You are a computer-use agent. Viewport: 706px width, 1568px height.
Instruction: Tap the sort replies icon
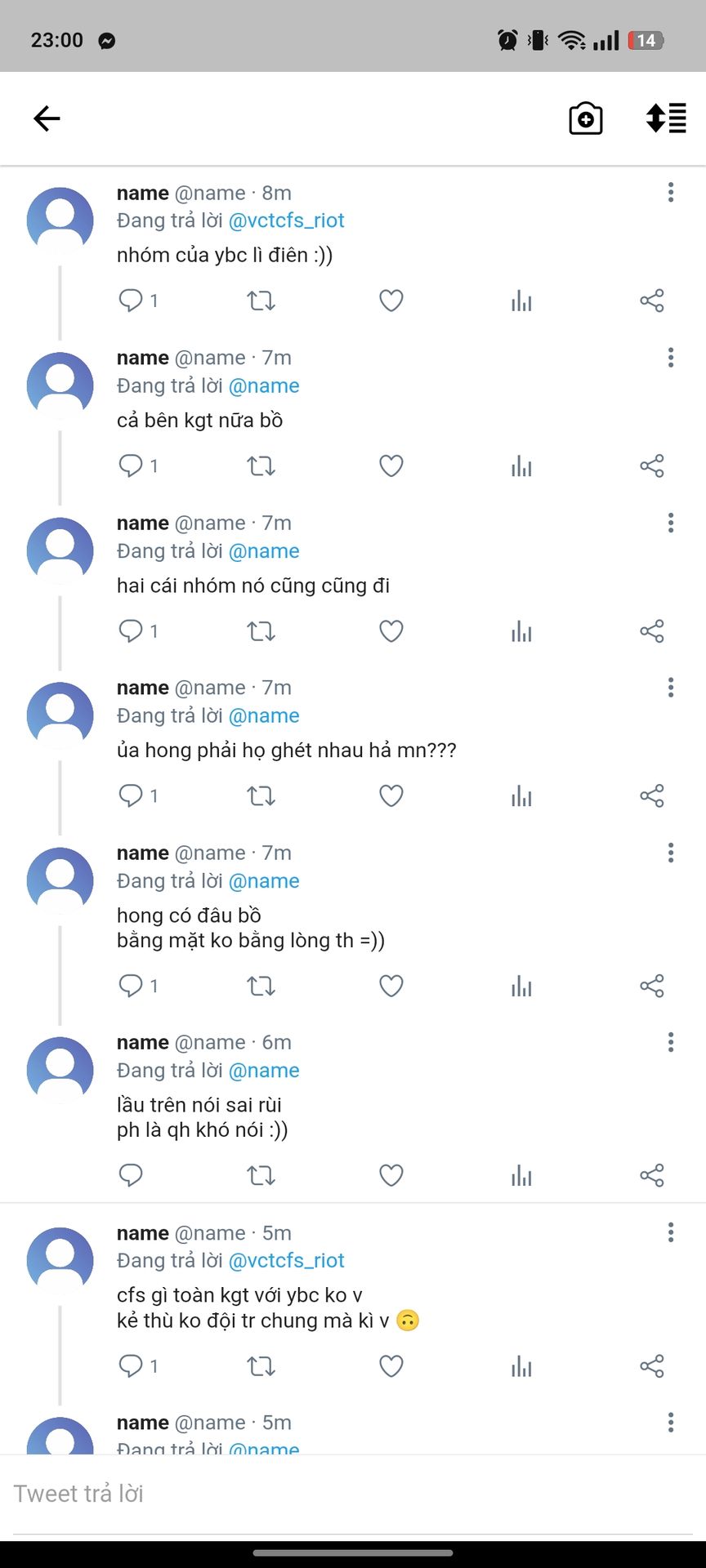[x=666, y=118]
